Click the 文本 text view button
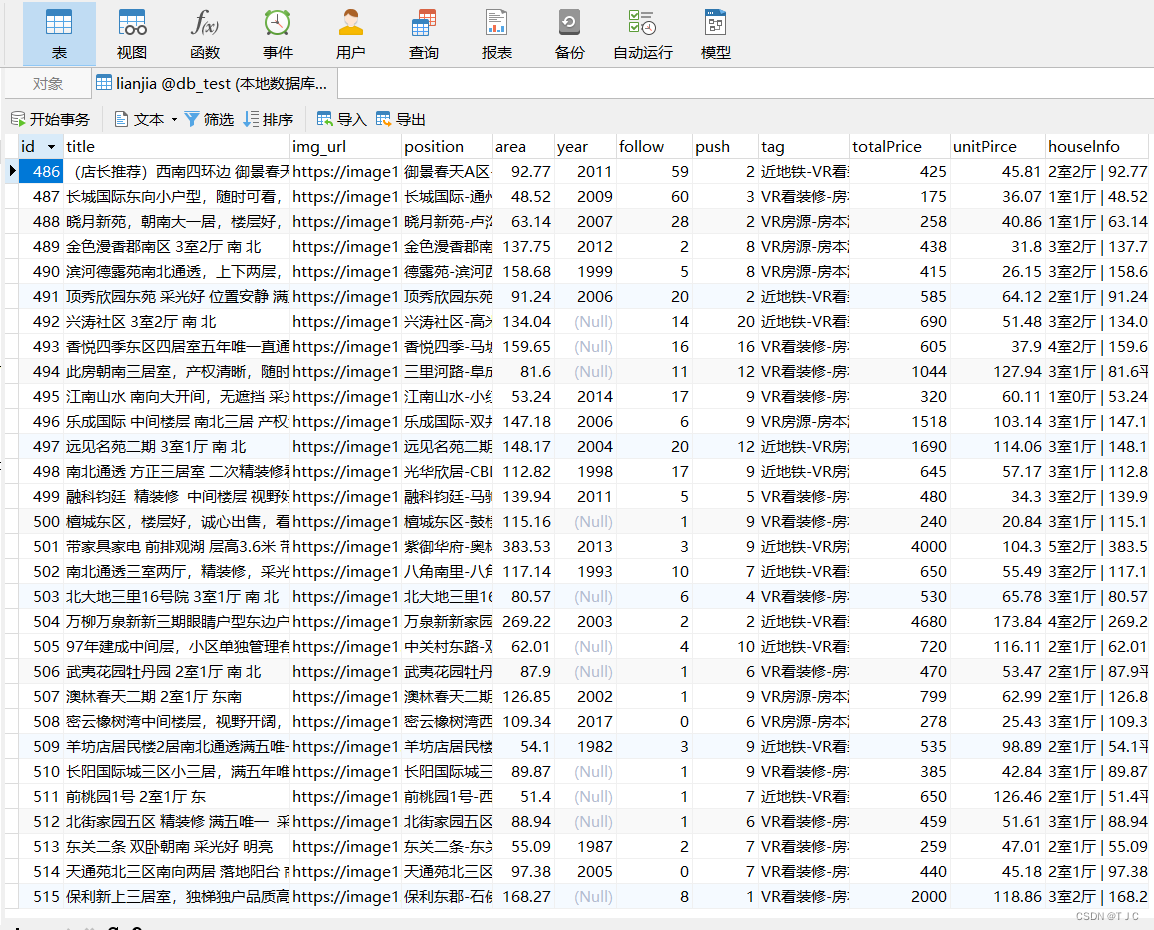Image resolution: width=1154 pixels, height=930 pixels. pyautogui.click(x=139, y=119)
